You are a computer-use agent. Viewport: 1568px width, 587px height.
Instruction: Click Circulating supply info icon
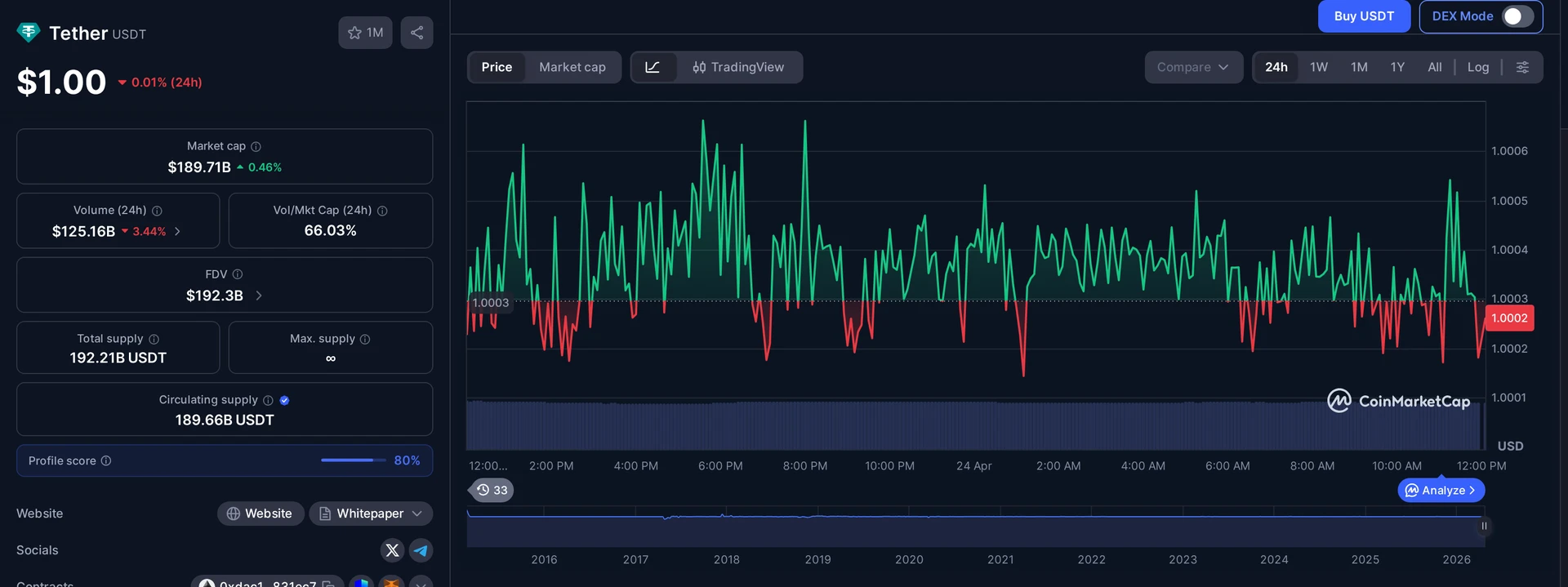click(268, 400)
